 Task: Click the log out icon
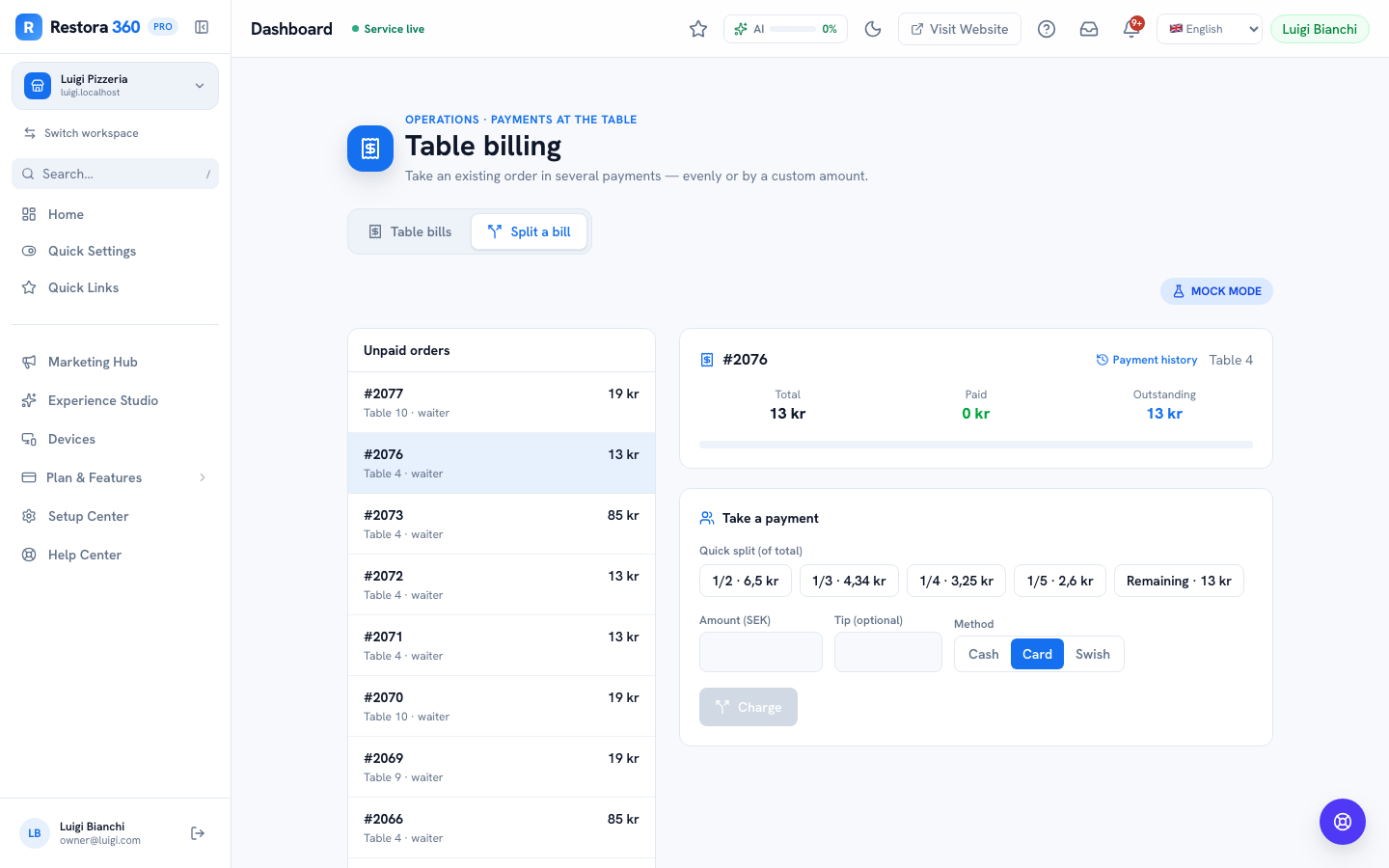(198, 833)
